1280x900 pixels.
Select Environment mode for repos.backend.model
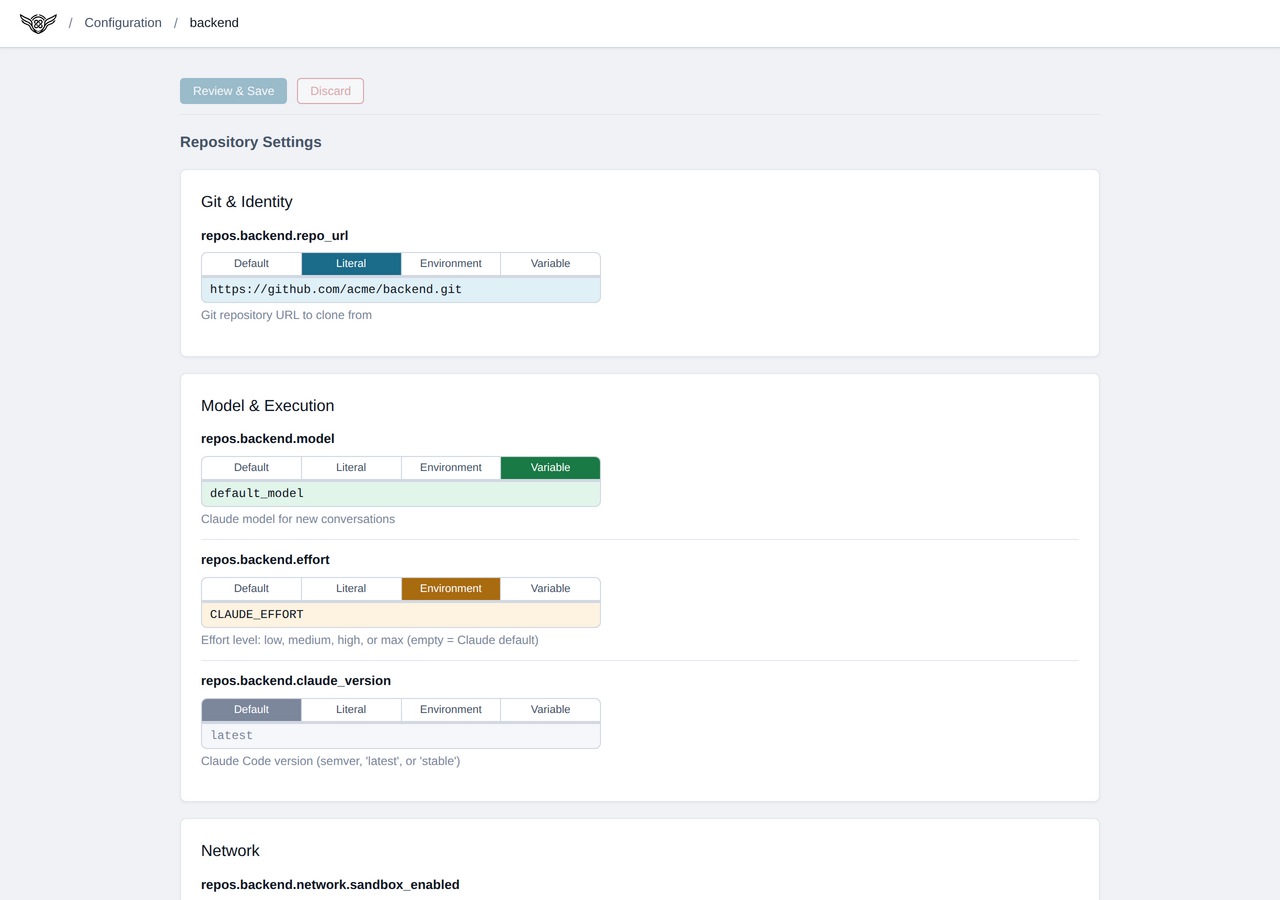click(x=450, y=467)
